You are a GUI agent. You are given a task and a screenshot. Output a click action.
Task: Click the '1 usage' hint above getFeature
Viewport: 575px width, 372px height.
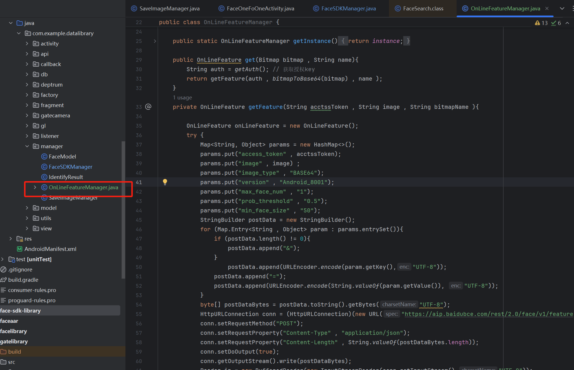tap(182, 98)
